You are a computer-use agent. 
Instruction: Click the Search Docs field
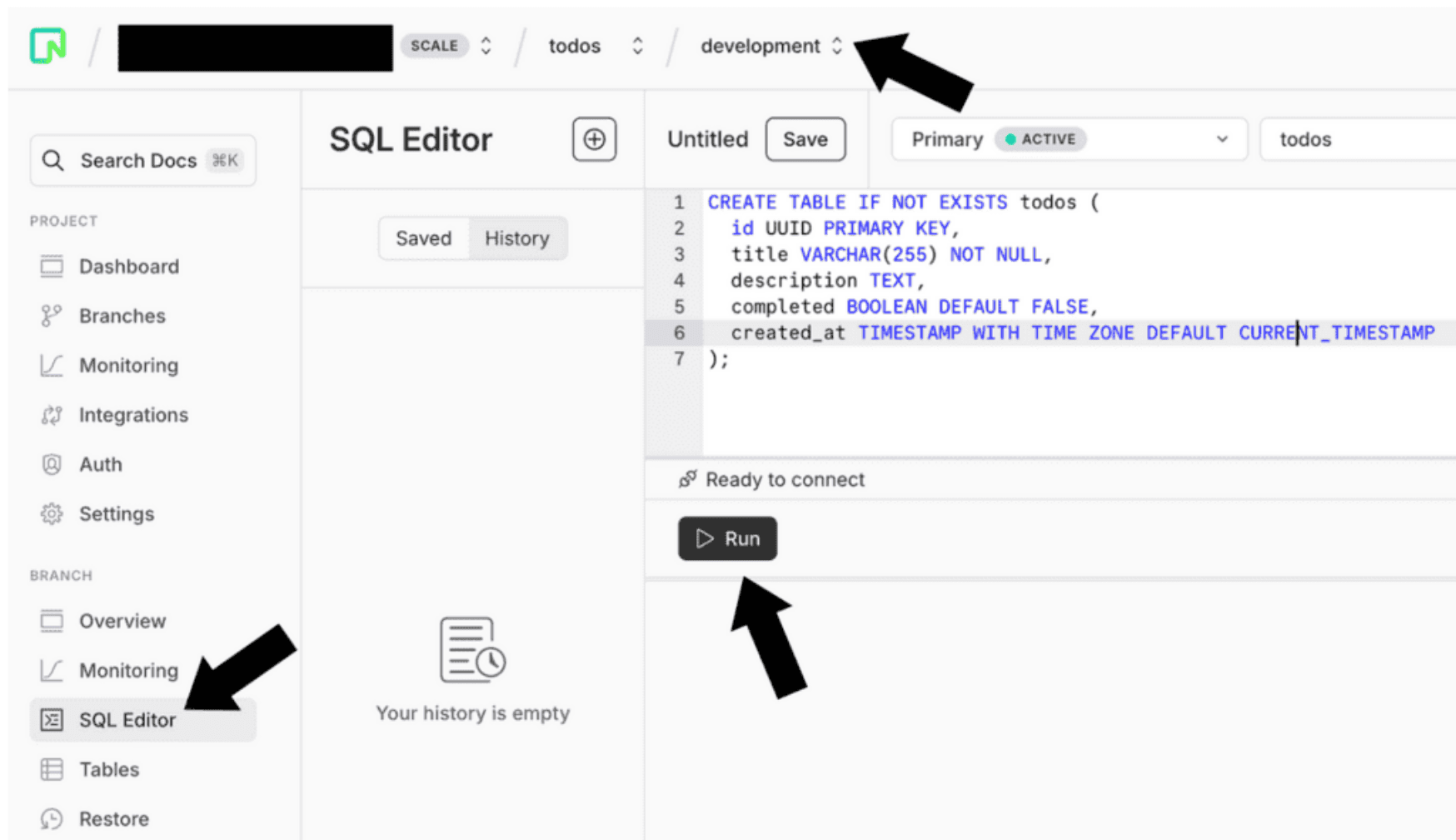[x=143, y=160]
